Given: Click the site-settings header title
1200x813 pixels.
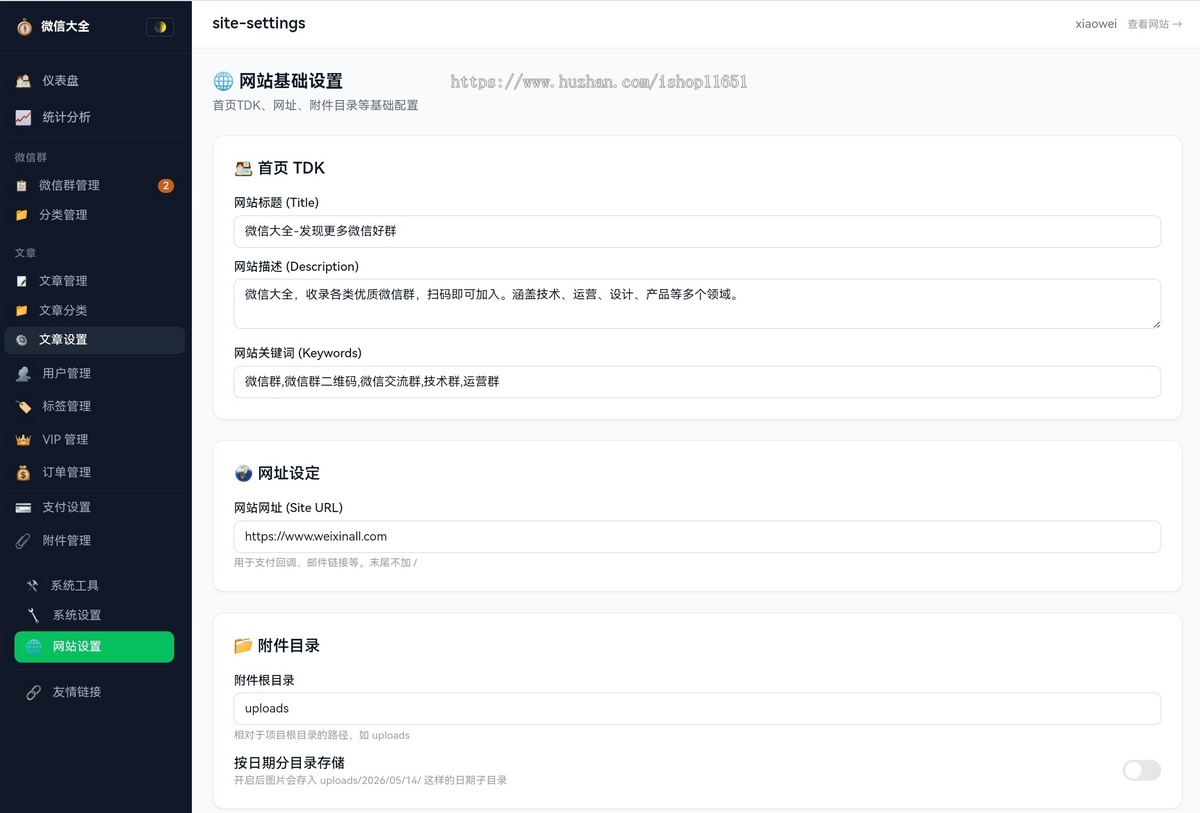Looking at the screenshot, I should (259, 23).
